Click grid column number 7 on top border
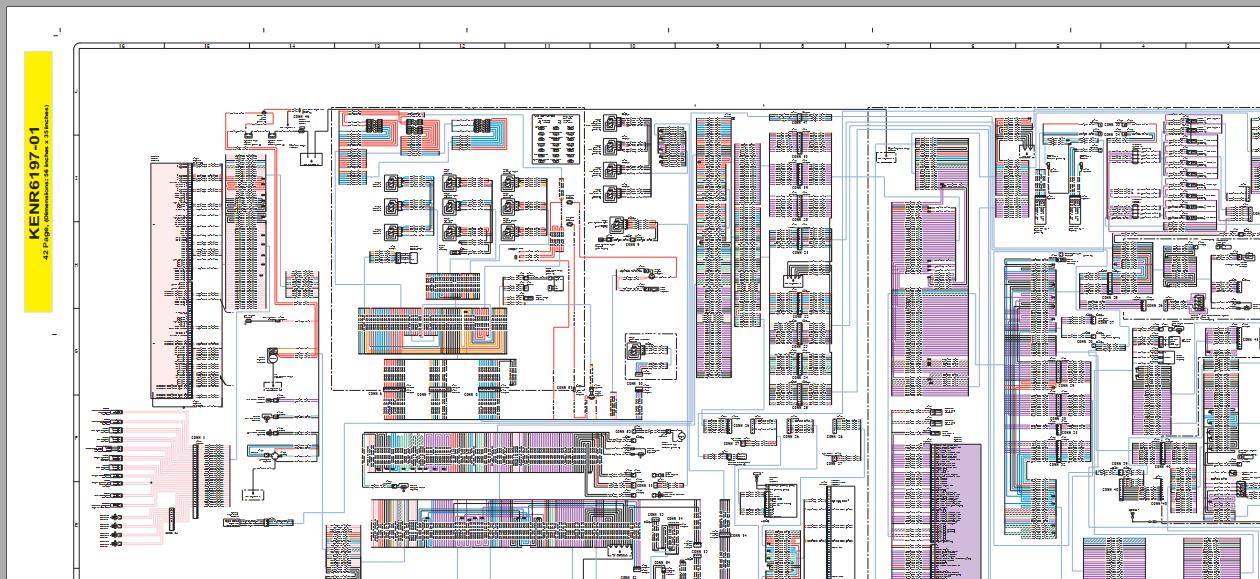This screenshot has width=1260, height=579. [x=887, y=46]
